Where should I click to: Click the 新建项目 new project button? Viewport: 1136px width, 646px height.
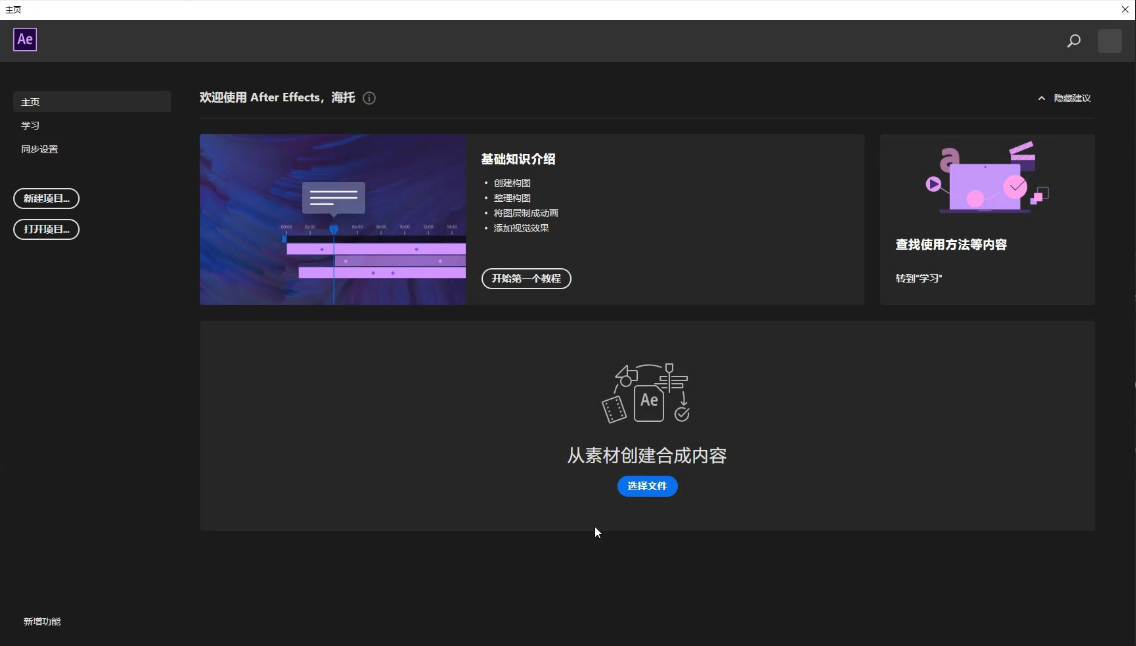(46, 198)
